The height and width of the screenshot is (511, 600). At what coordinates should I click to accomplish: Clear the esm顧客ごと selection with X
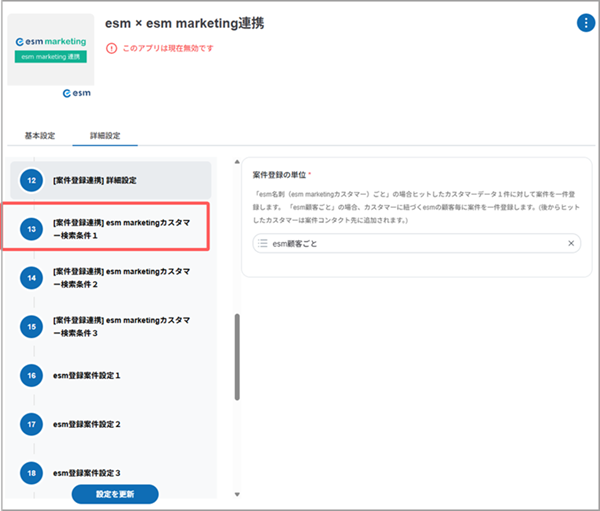(572, 243)
